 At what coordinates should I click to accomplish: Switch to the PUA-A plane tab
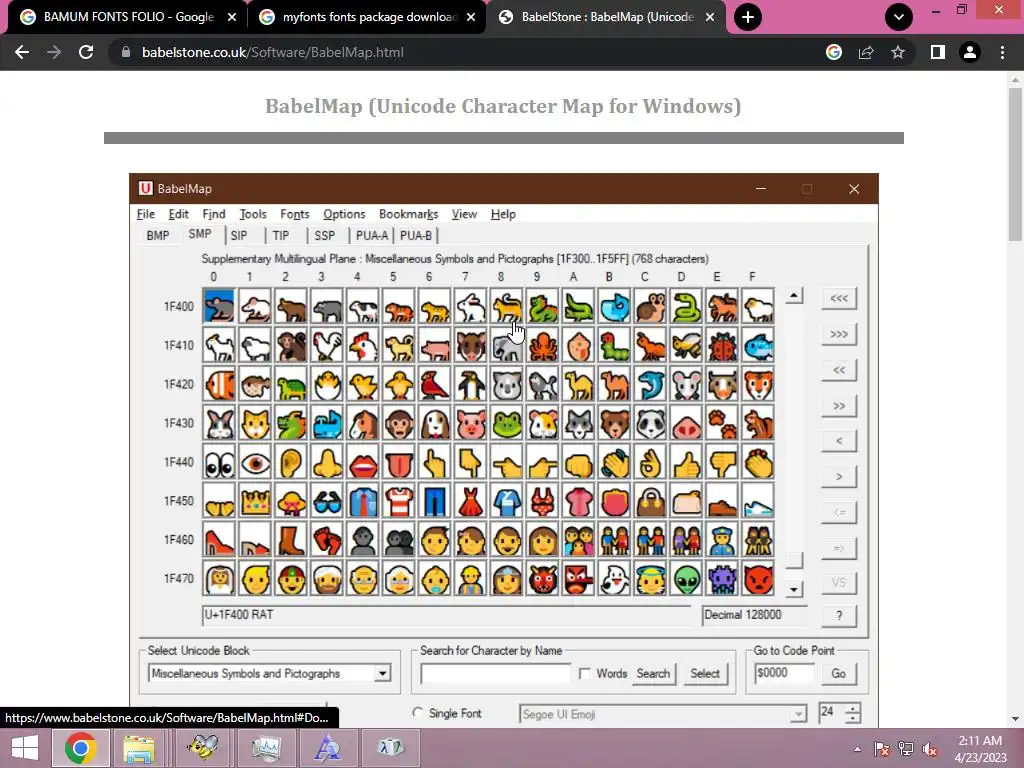[372, 236]
